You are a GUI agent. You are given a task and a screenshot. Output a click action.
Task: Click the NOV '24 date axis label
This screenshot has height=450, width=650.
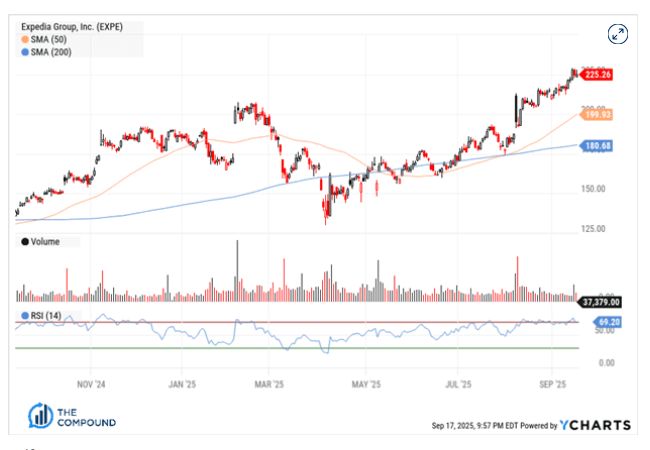(91, 384)
